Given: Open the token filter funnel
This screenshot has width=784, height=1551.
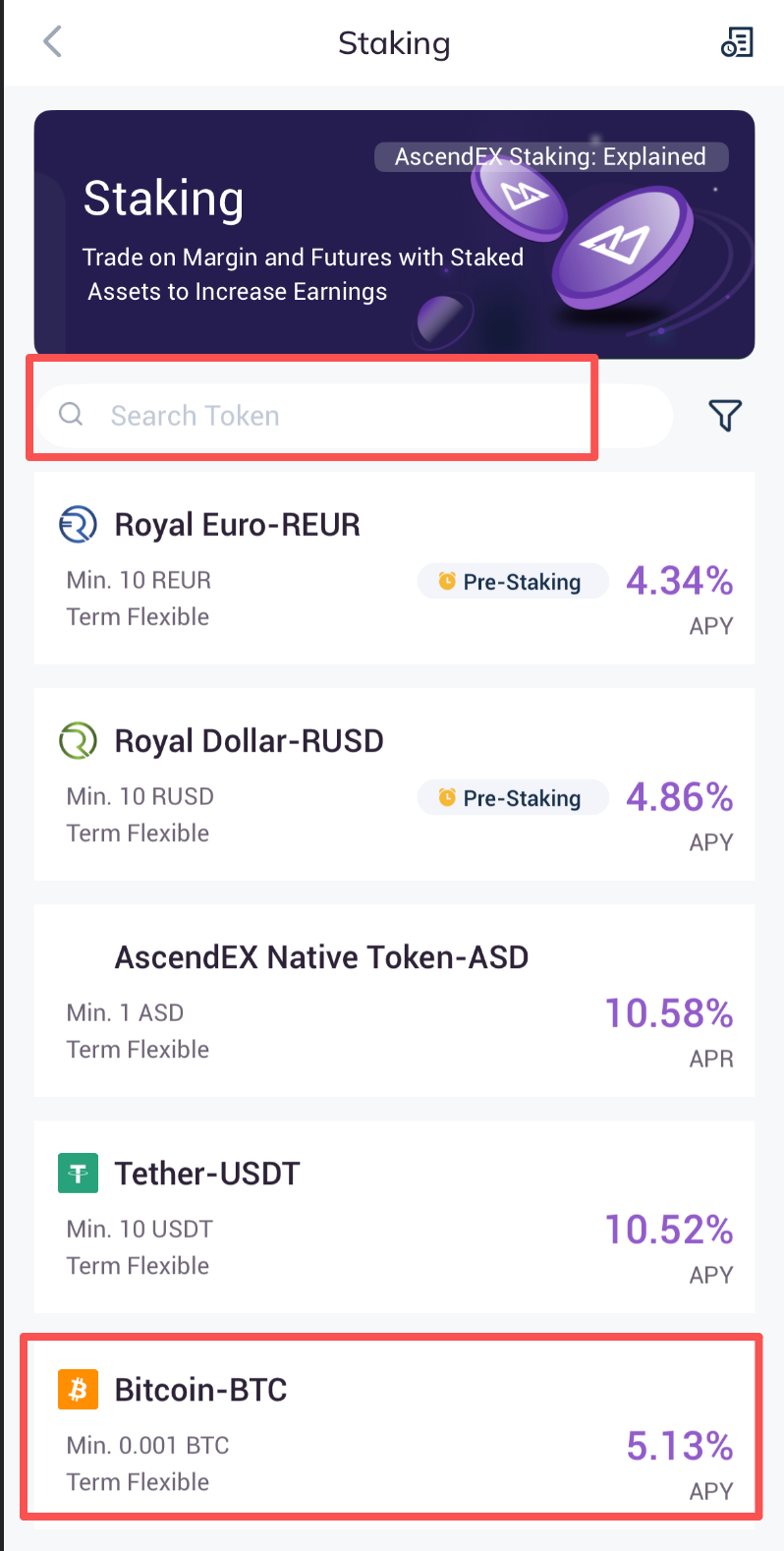Looking at the screenshot, I should pyautogui.click(x=725, y=416).
